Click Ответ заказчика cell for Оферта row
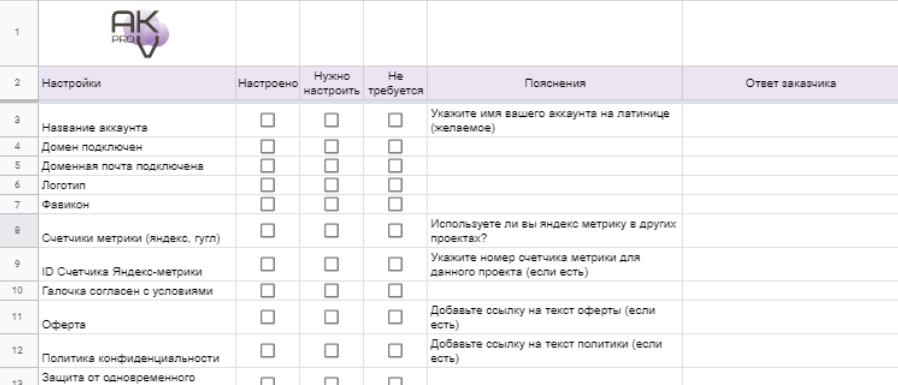Viewport: 898px width, 385px height. point(790,317)
